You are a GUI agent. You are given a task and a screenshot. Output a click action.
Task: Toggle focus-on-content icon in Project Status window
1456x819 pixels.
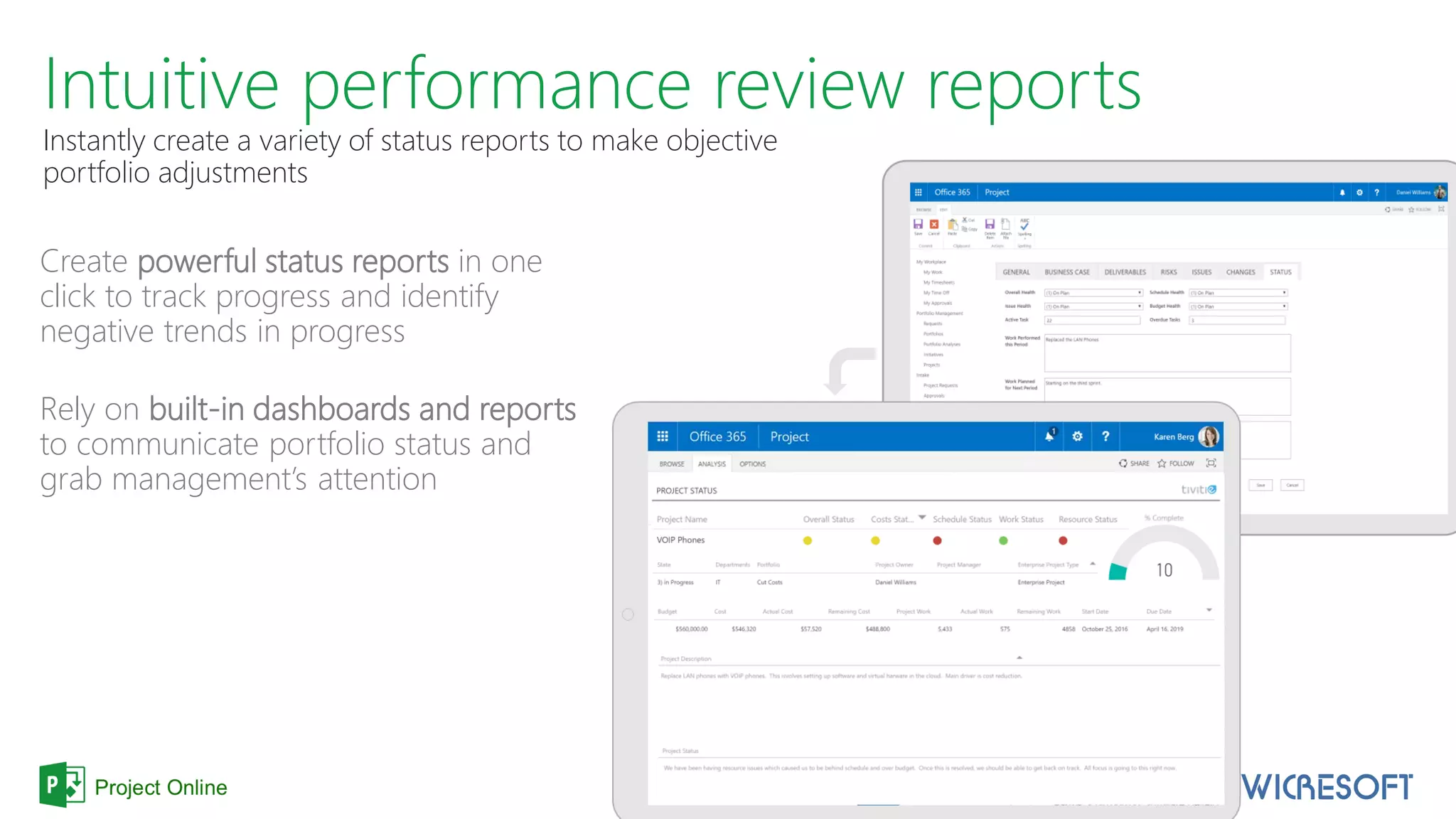(x=1211, y=463)
